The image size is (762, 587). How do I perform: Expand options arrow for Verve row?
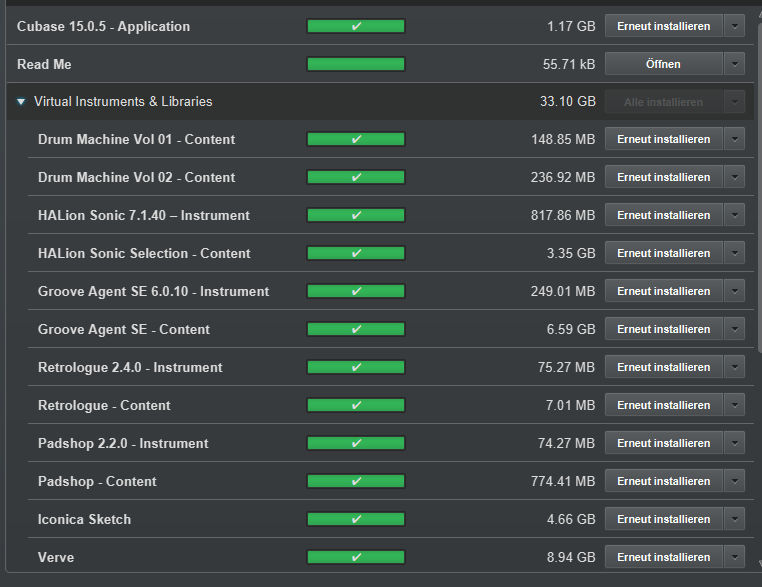click(x=735, y=557)
